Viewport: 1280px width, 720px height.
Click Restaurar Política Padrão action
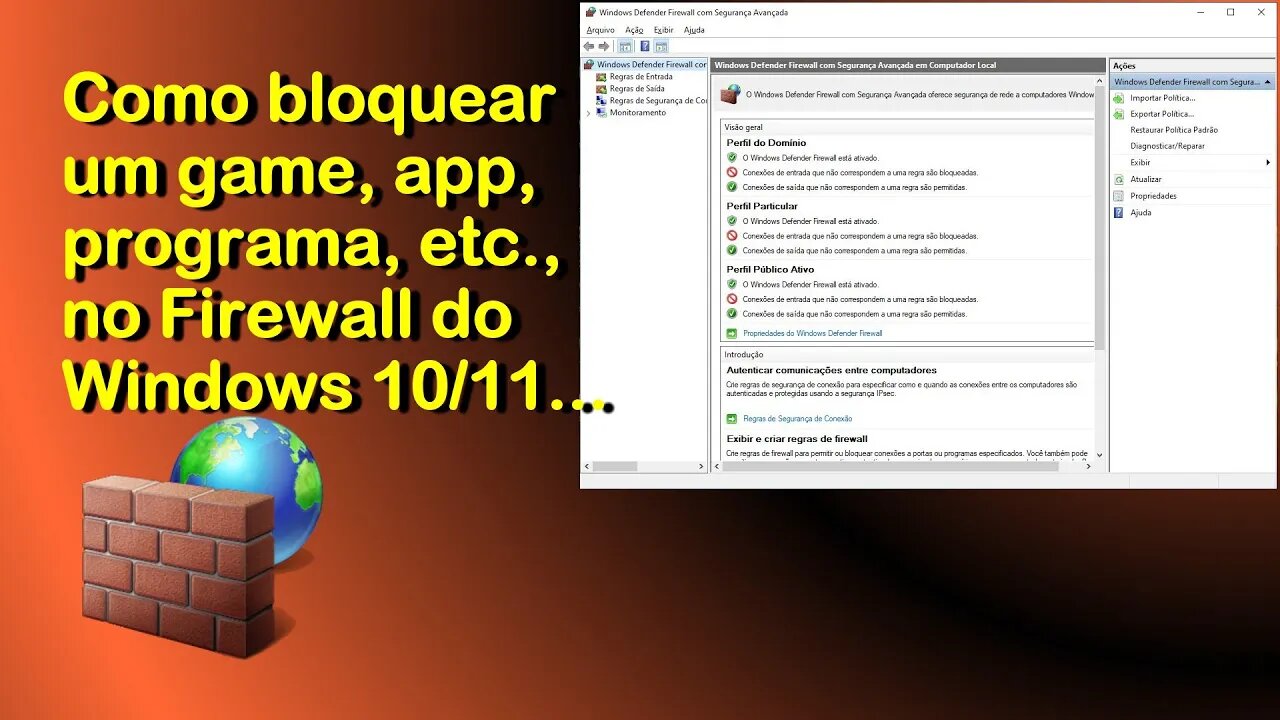click(1174, 130)
